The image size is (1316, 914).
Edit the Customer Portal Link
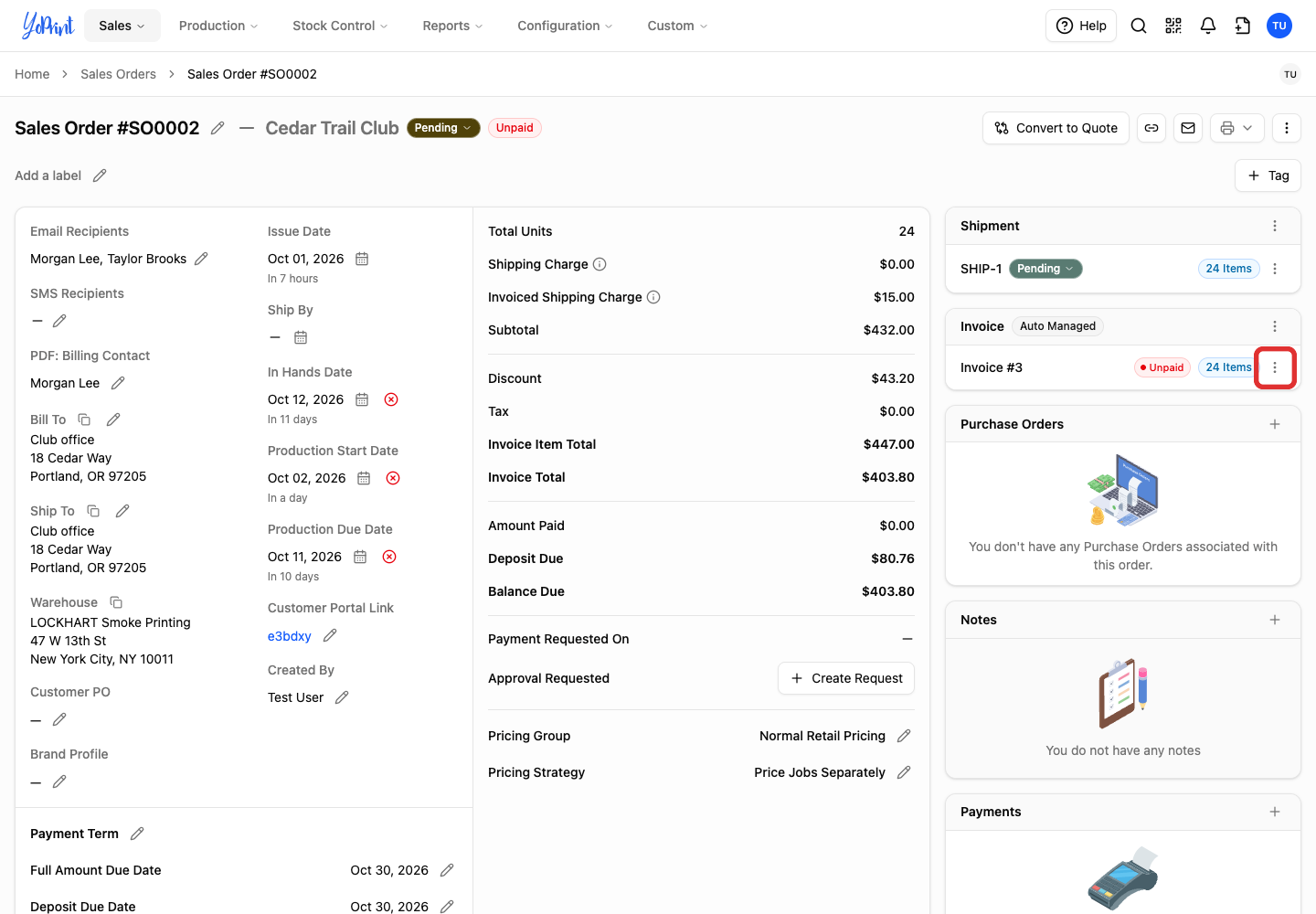(330, 635)
